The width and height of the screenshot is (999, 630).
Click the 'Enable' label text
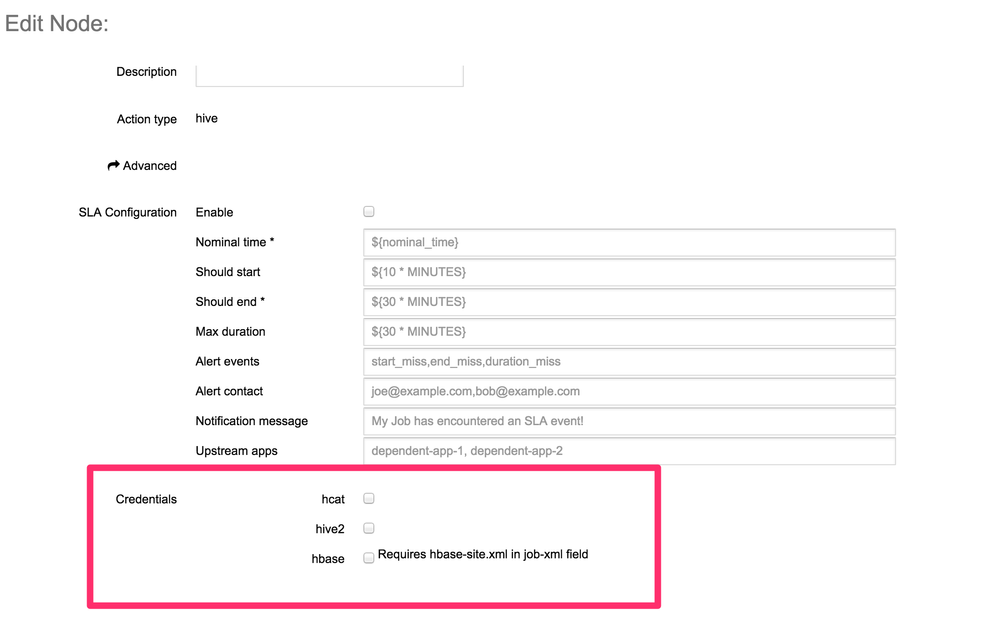pos(214,212)
